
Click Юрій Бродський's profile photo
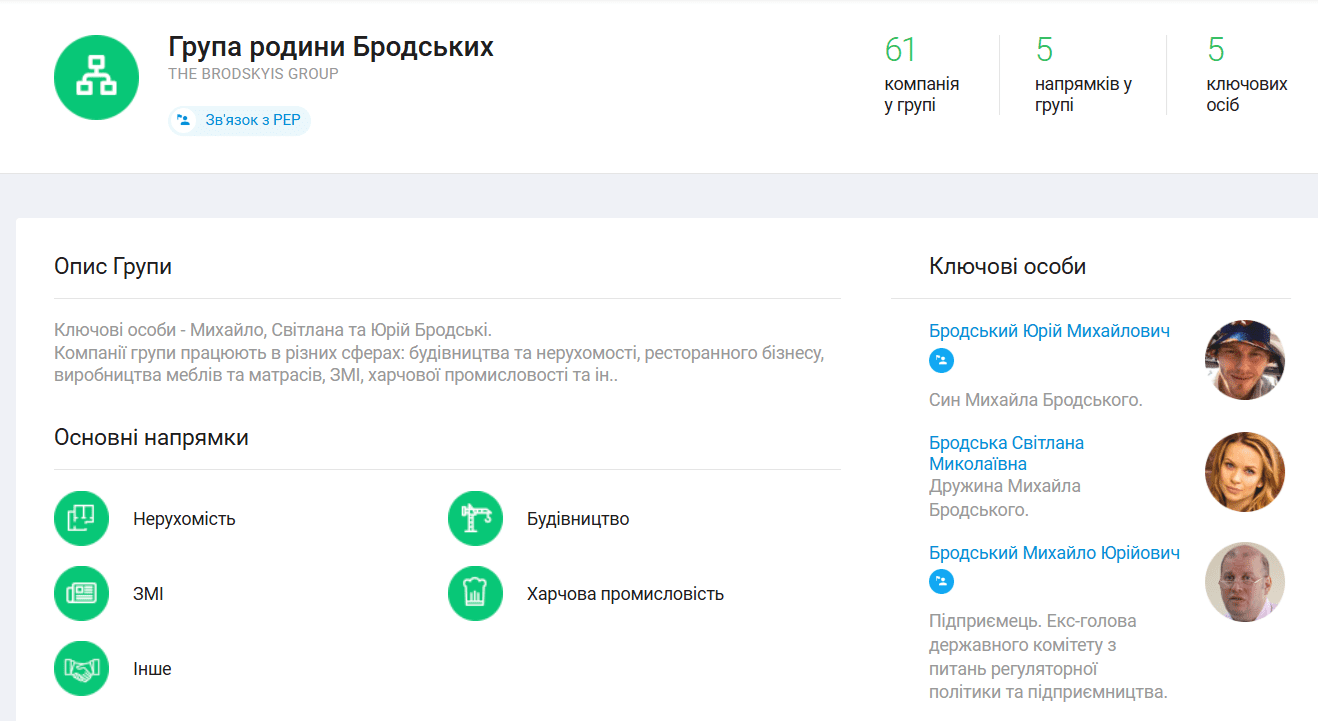click(1244, 360)
